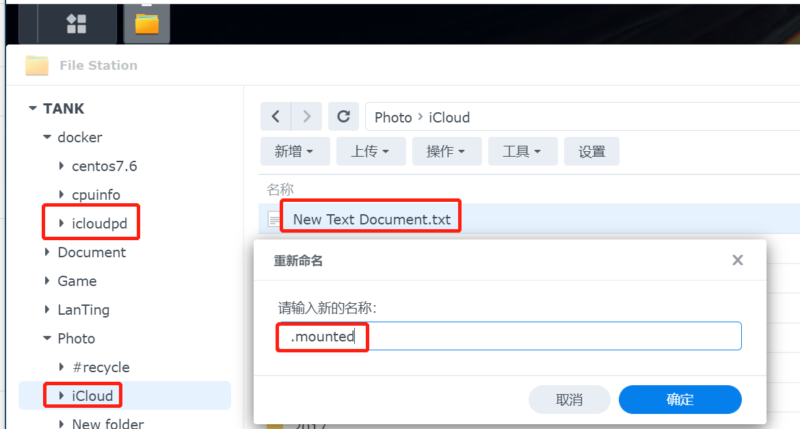Screen dimensions: 800x429
Task: Cancel rename with 取消 button
Action: tap(569, 399)
